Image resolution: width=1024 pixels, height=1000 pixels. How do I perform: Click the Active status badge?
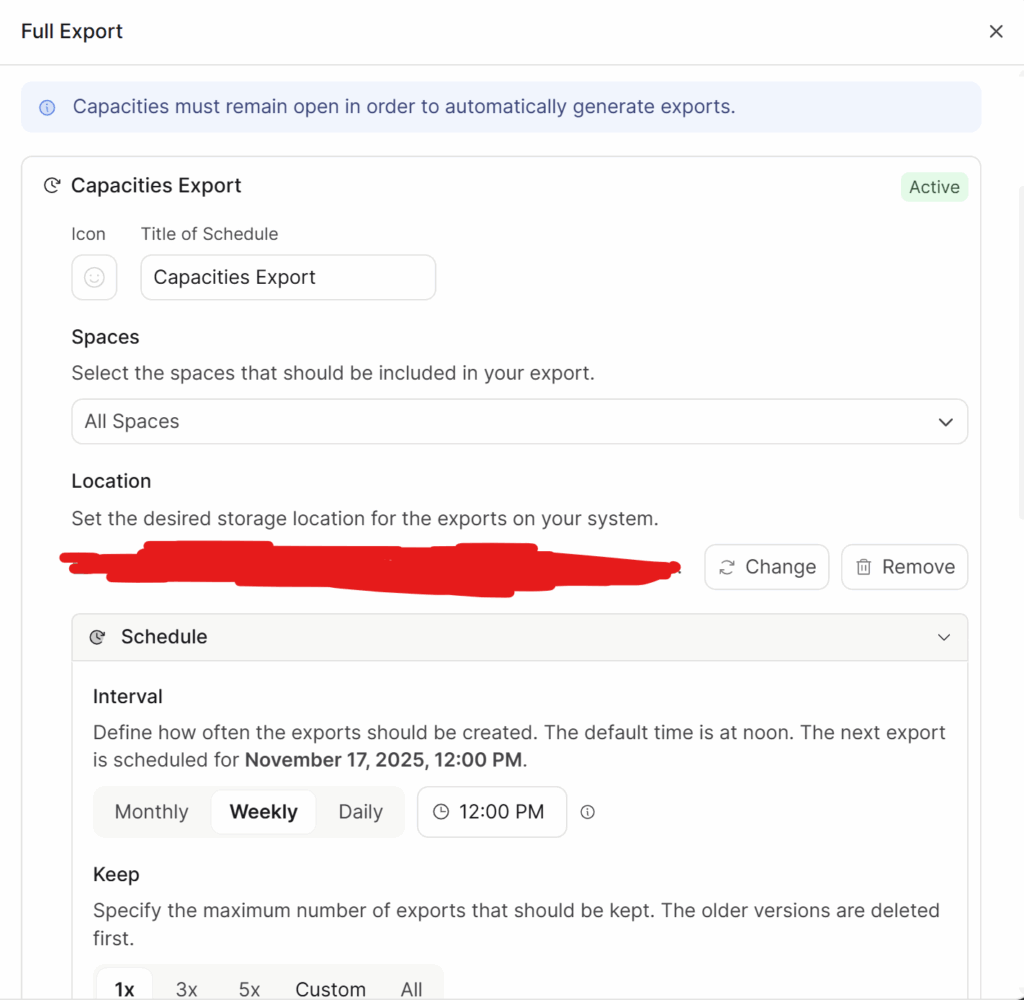(x=934, y=187)
